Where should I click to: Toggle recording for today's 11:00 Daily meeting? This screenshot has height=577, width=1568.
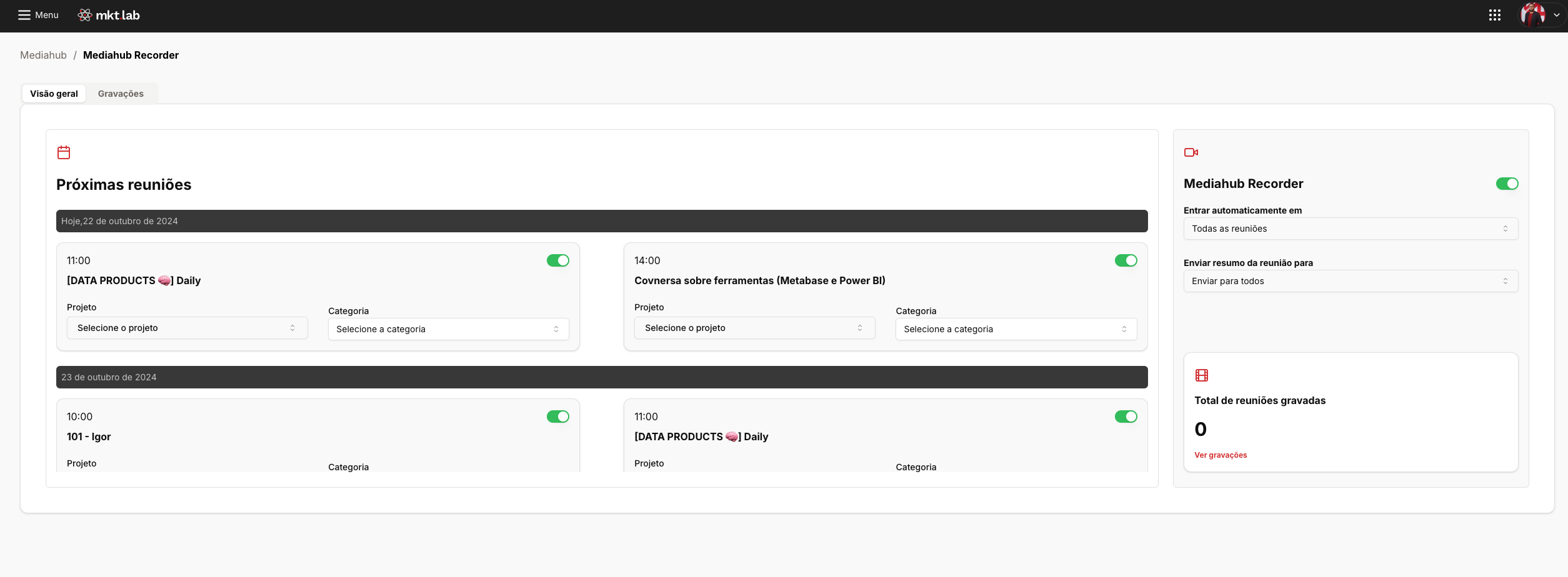[558, 260]
